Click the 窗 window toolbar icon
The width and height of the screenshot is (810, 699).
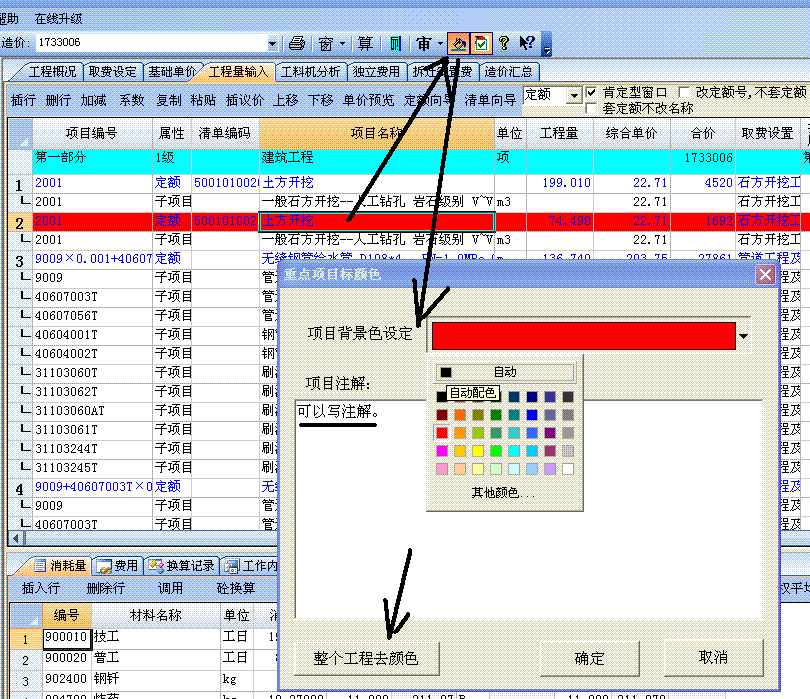(x=326, y=44)
